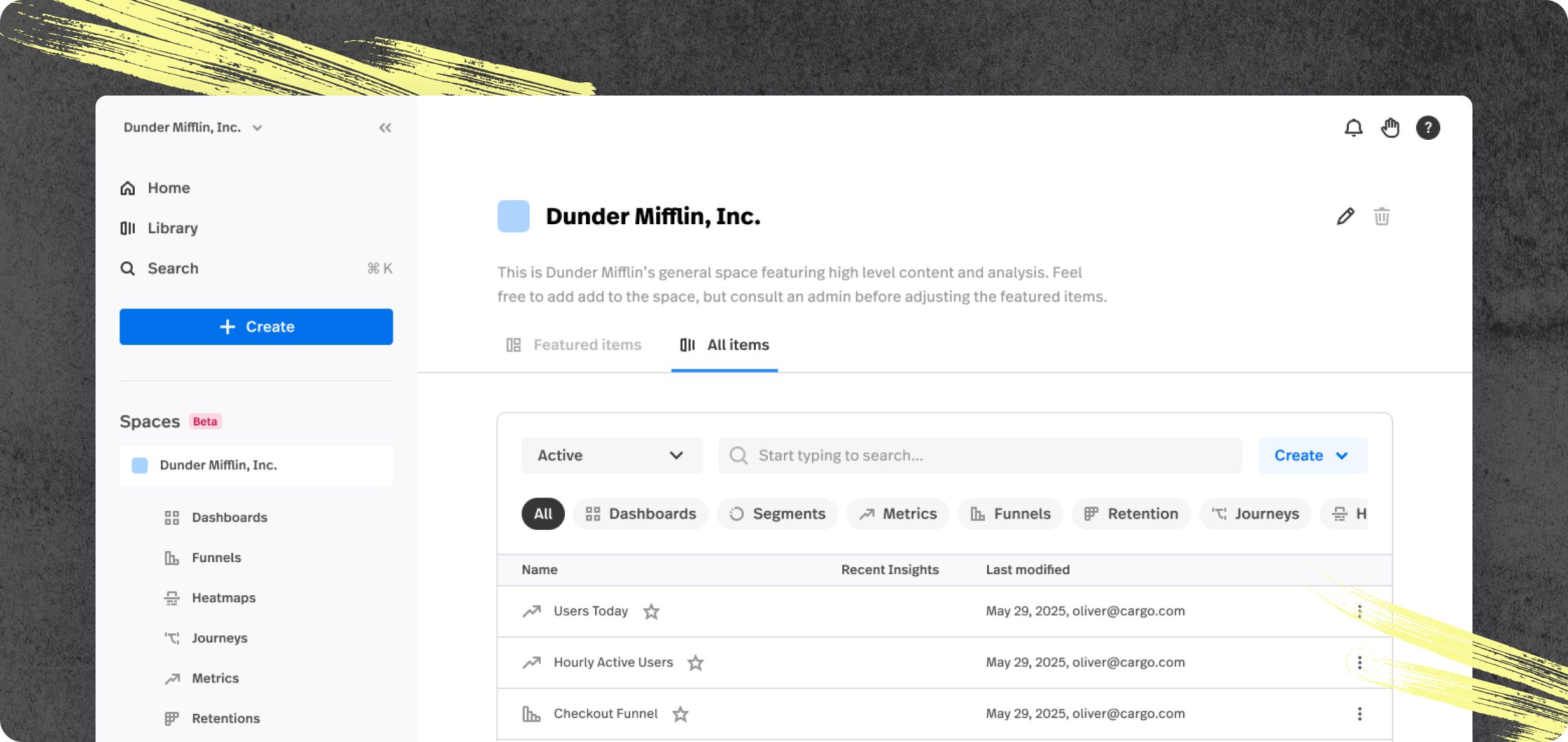Filter items by Dashboards chip
The width and height of the screenshot is (1568, 742).
[x=640, y=514]
